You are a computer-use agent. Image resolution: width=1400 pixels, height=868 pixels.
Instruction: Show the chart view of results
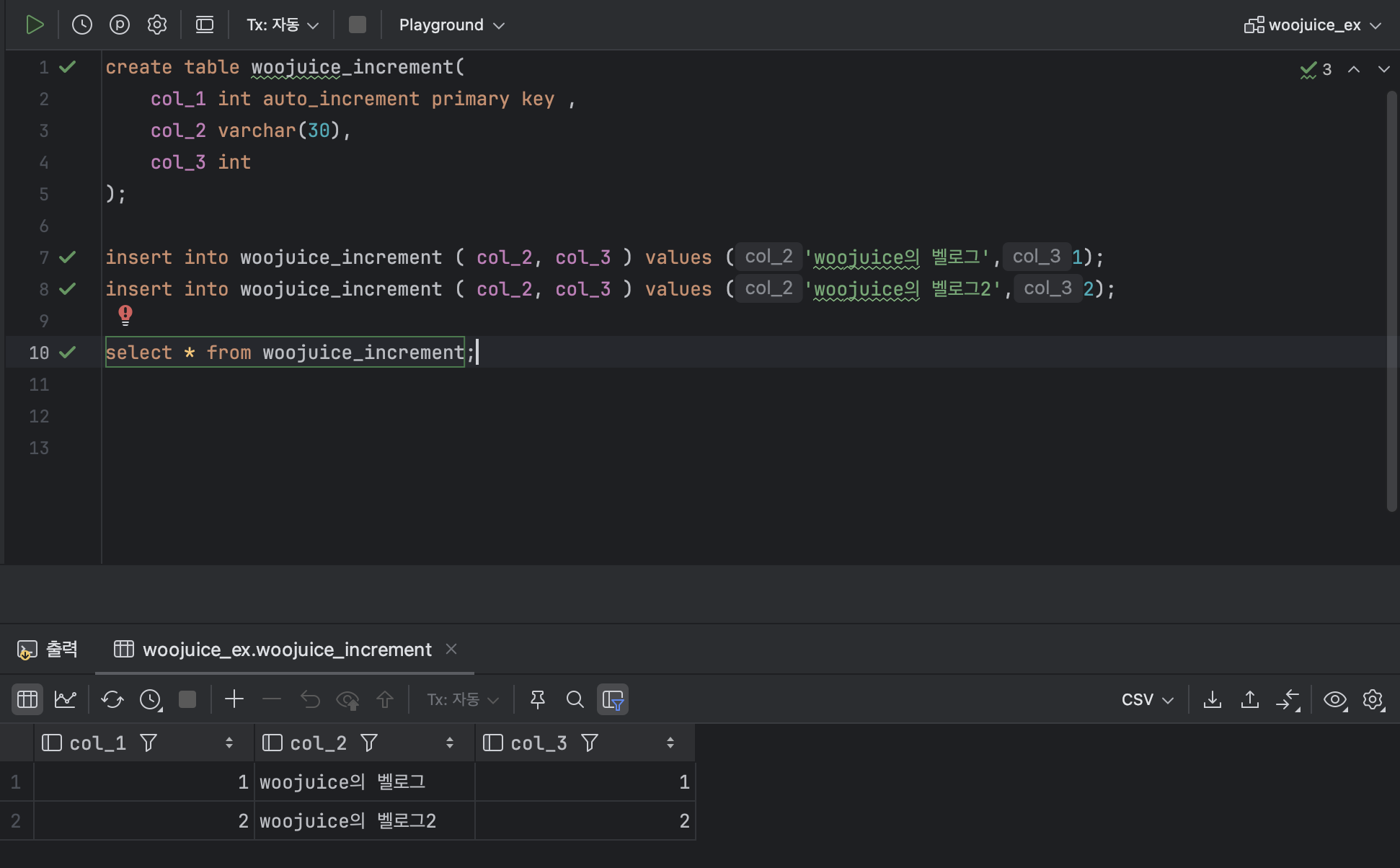tap(65, 699)
